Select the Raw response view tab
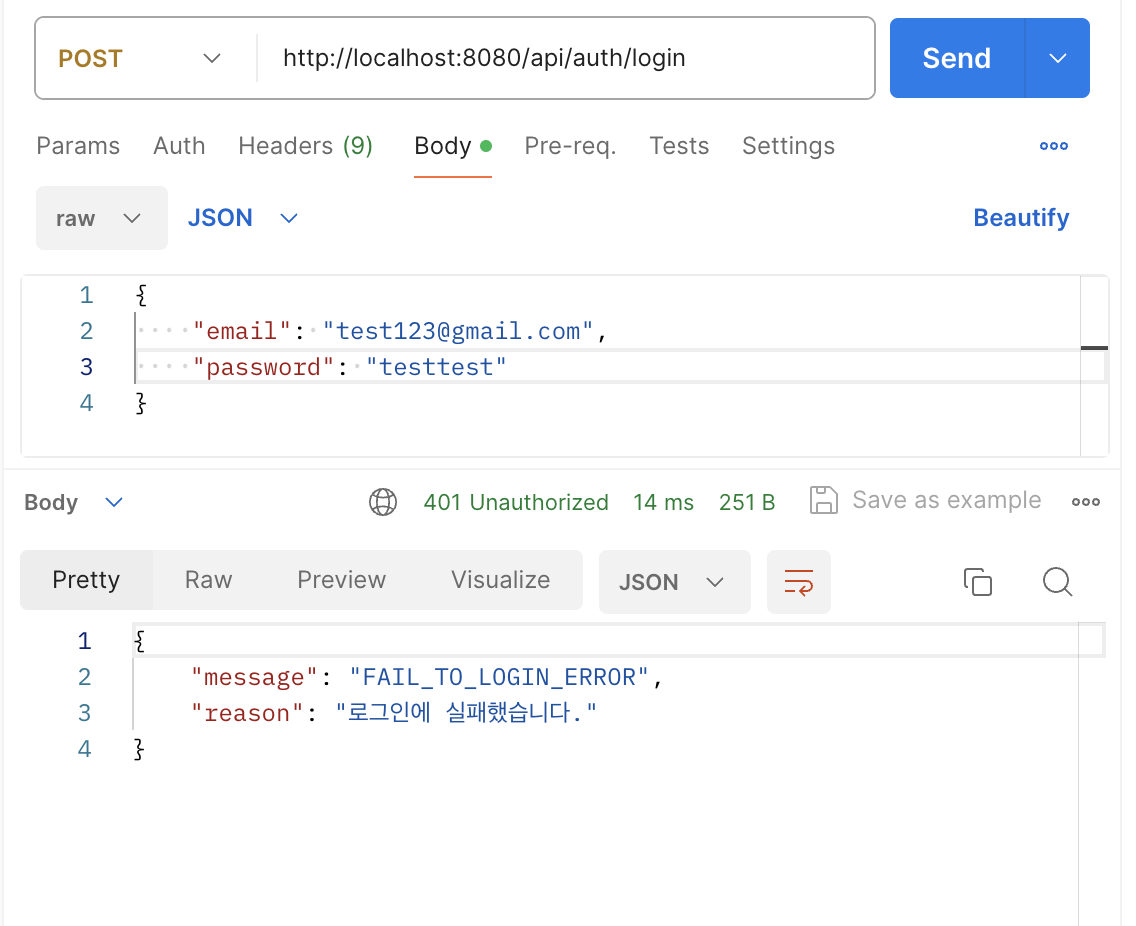 pyautogui.click(x=208, y=580)
